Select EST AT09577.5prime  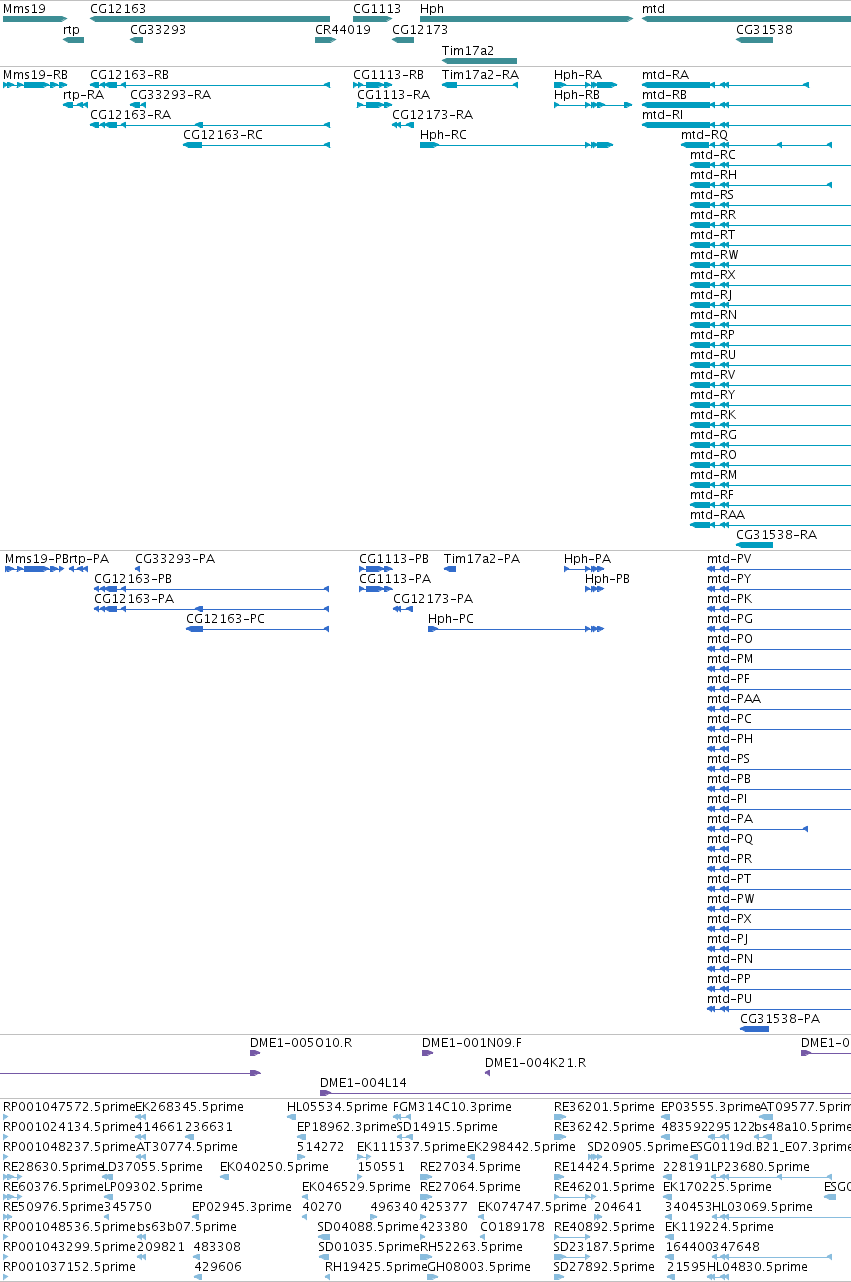[765, 1117]
